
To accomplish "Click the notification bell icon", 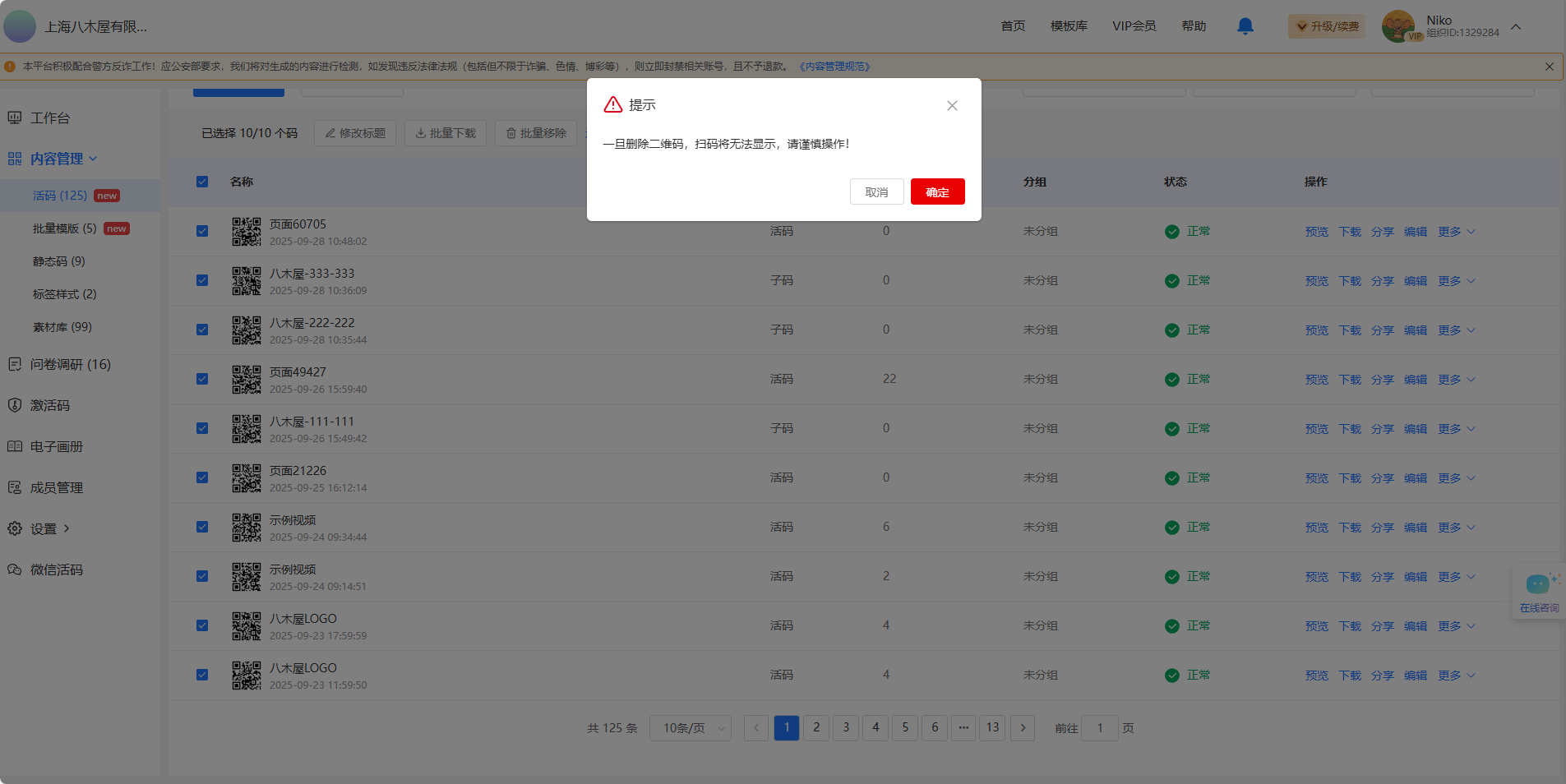I will click(x=1245, y=26).
